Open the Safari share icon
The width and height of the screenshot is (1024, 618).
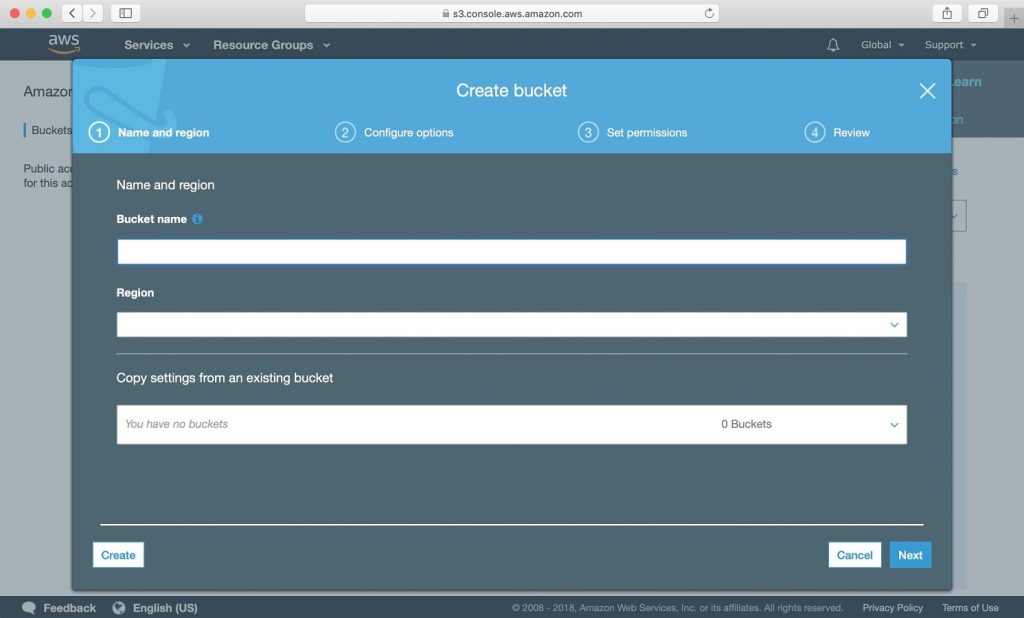click(947, 13)
